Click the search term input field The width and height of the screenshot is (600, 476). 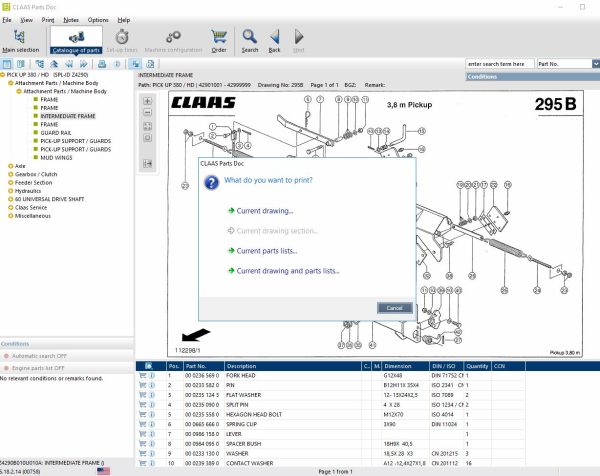point(499,64)
